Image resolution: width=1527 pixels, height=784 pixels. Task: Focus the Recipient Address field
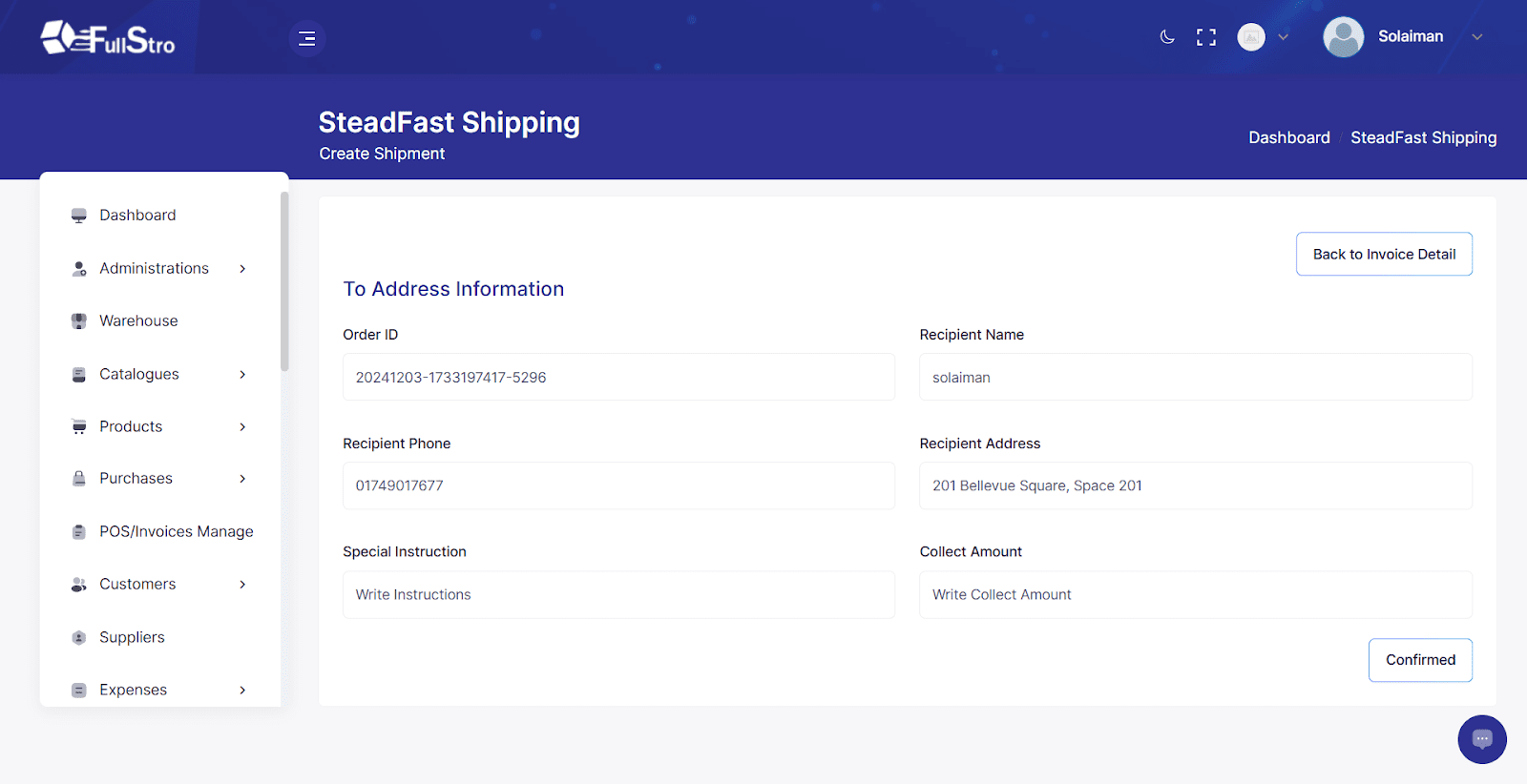pos(1196,485)
